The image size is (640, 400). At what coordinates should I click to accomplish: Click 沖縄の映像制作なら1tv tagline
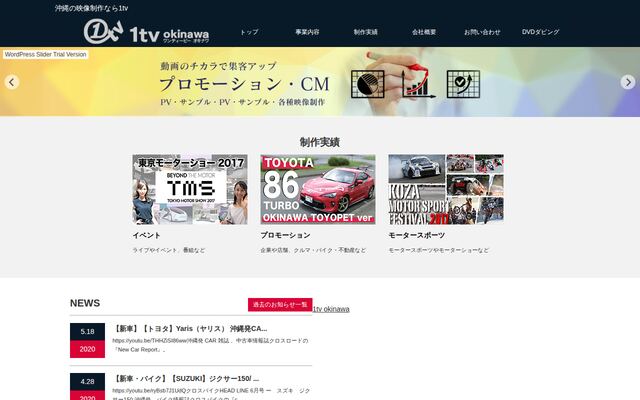click(91, 8)
